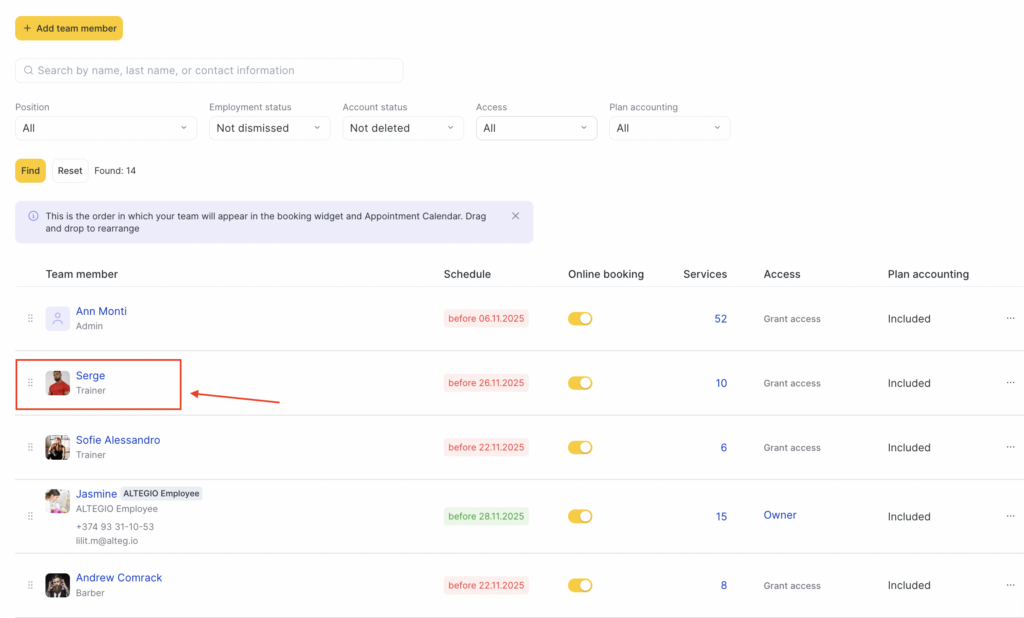Click the three-dot menu for Ann Monti
The width and height of the screenshot is (1024, 618).
1010,319
